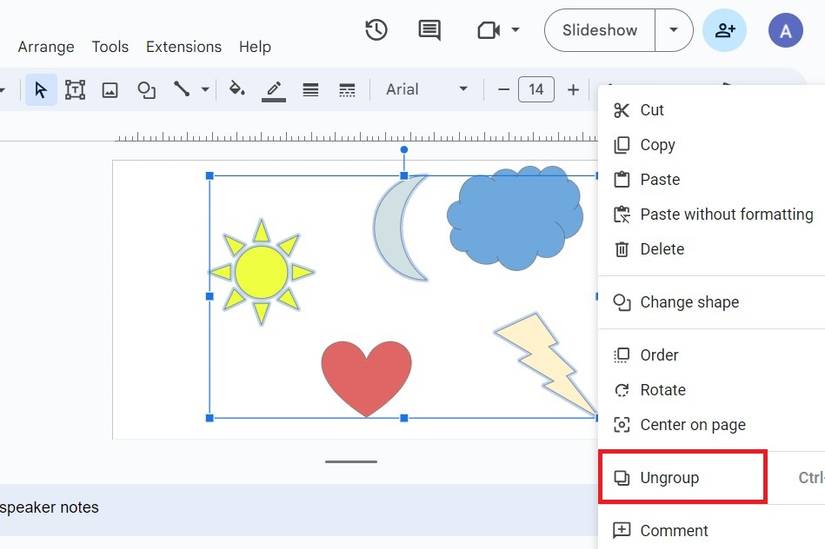Open the Slideshow options dropdown arrow
Screen dimensions: 825x549
673,30
